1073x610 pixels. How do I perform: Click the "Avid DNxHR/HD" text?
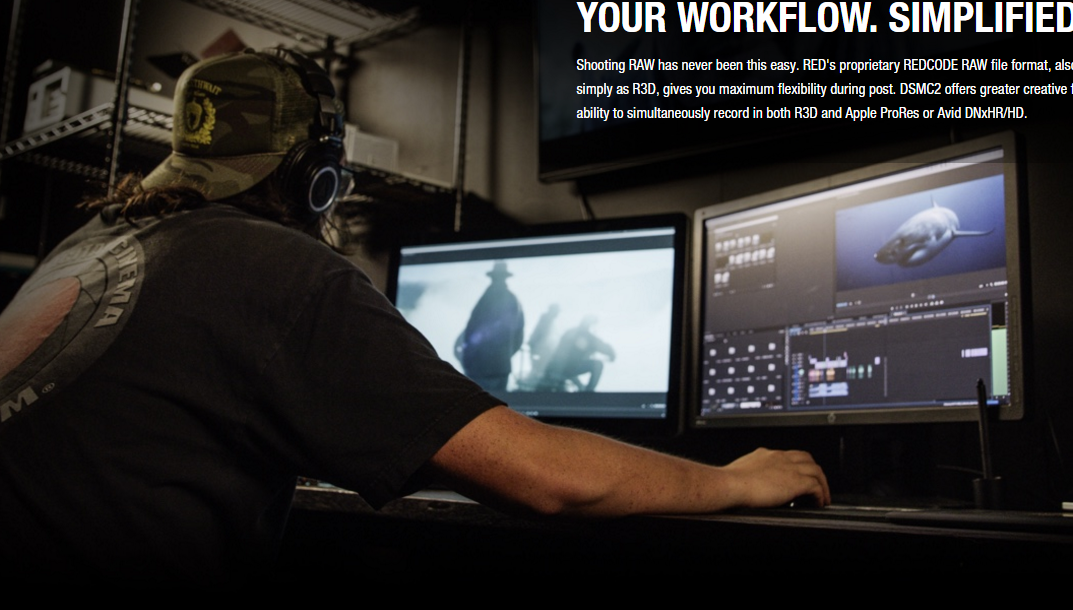point(981,113)
